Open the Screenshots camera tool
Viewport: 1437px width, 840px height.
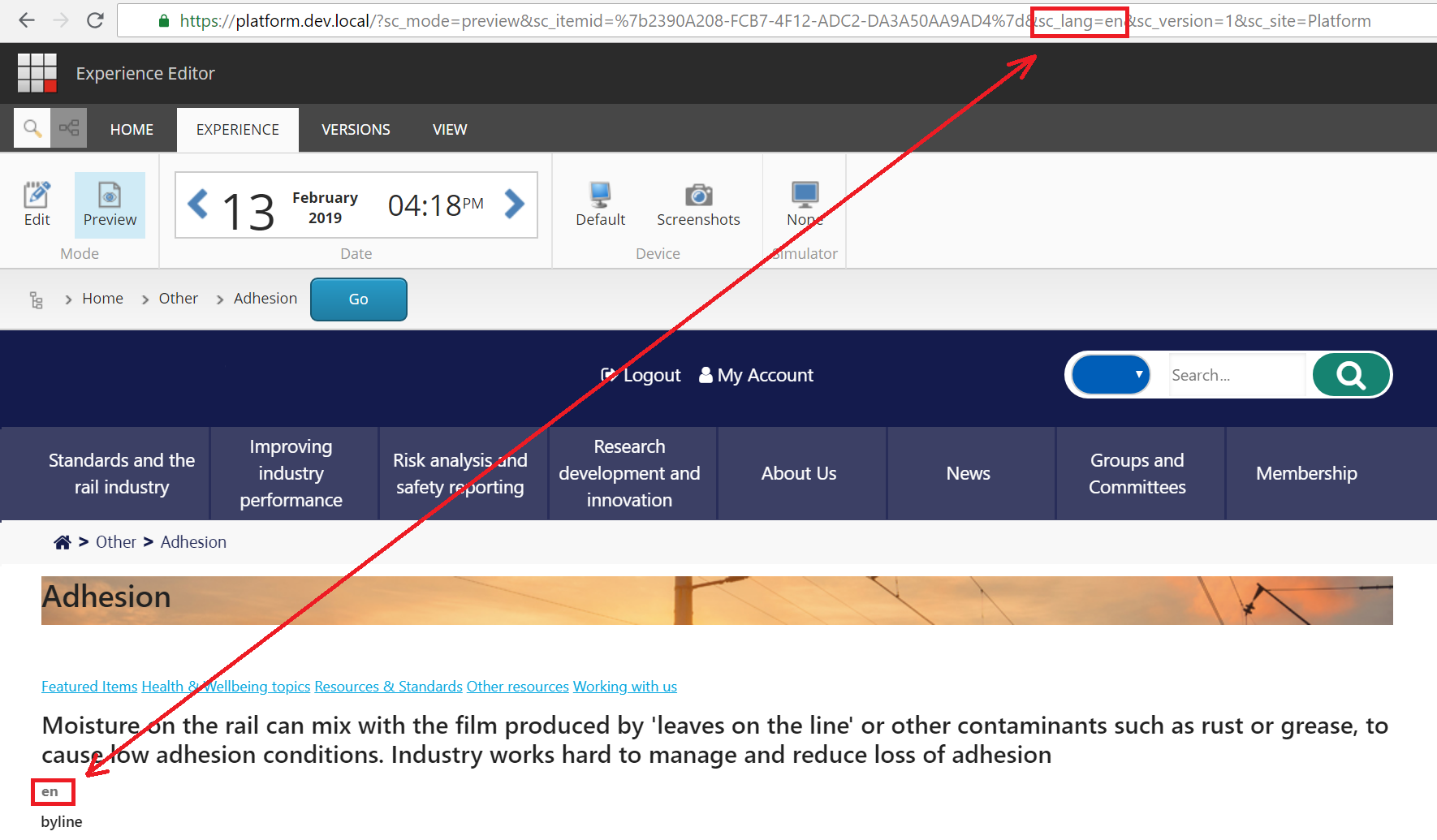point(698,205)
